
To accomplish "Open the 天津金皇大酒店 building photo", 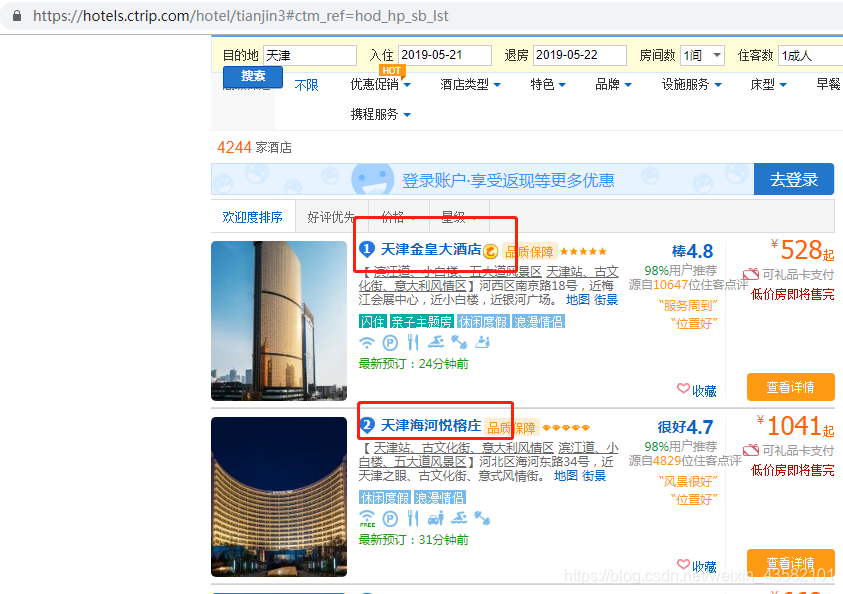I will [x=279, y=321].
